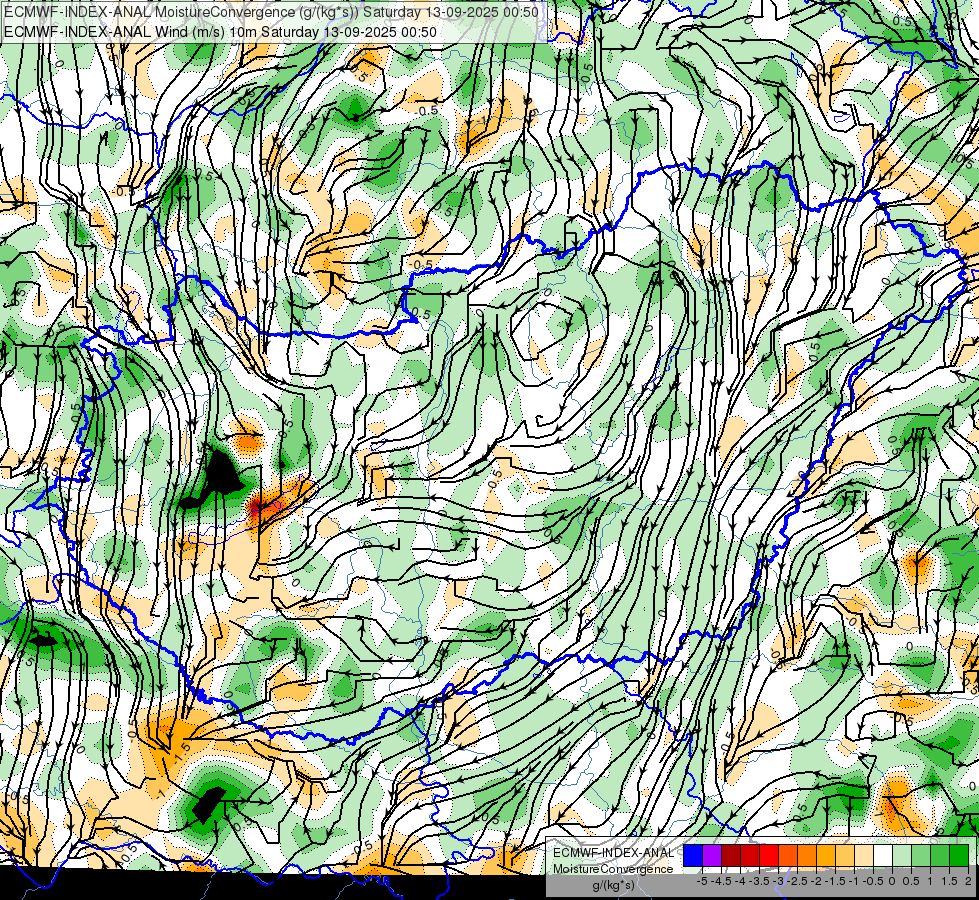Click the legend scale value 2
The image size is (979, 900).
[968, 881]
